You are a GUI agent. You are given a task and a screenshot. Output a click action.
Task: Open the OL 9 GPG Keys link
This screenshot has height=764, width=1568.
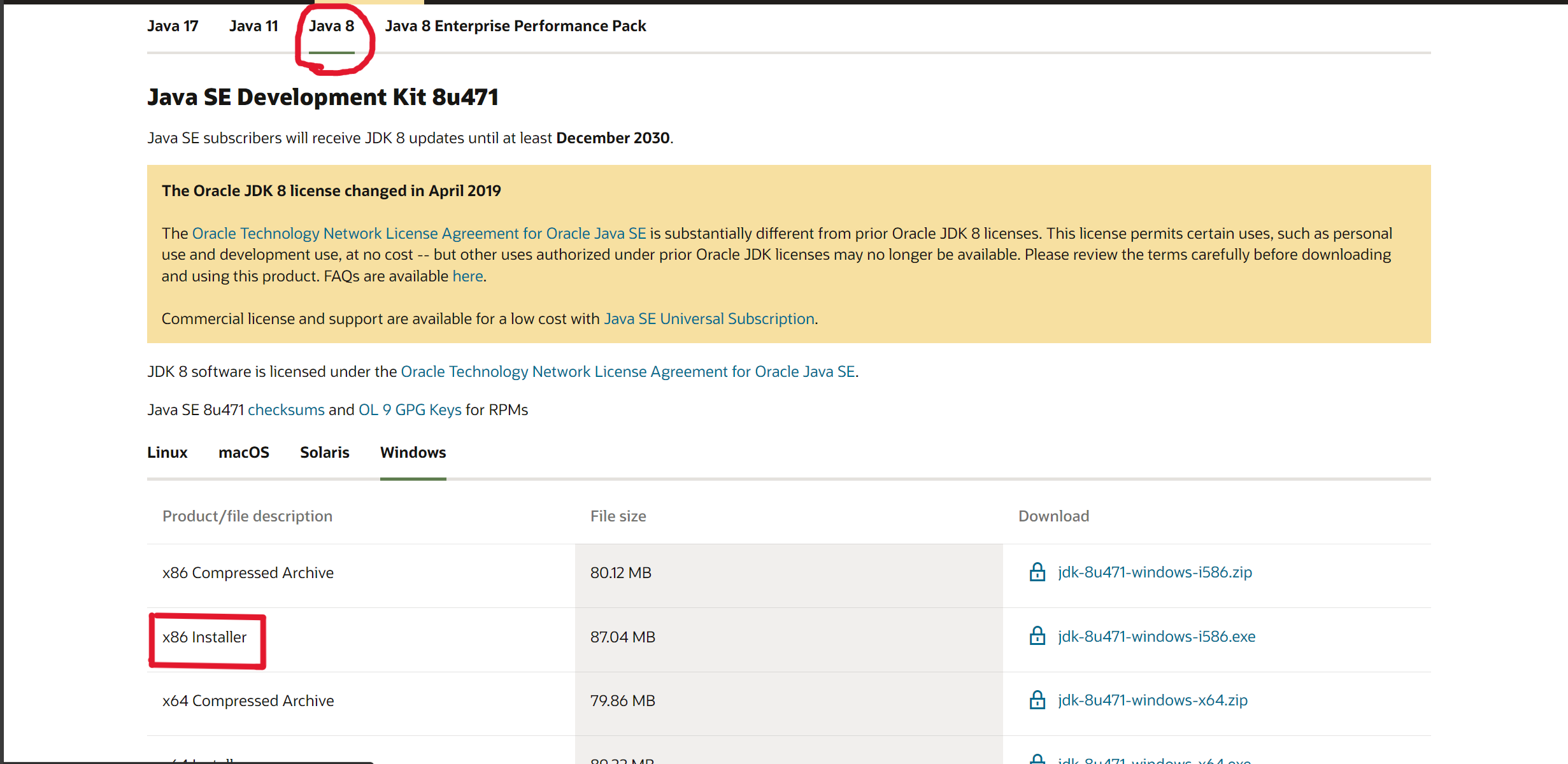pyautogui.click(x=410, y=410)
